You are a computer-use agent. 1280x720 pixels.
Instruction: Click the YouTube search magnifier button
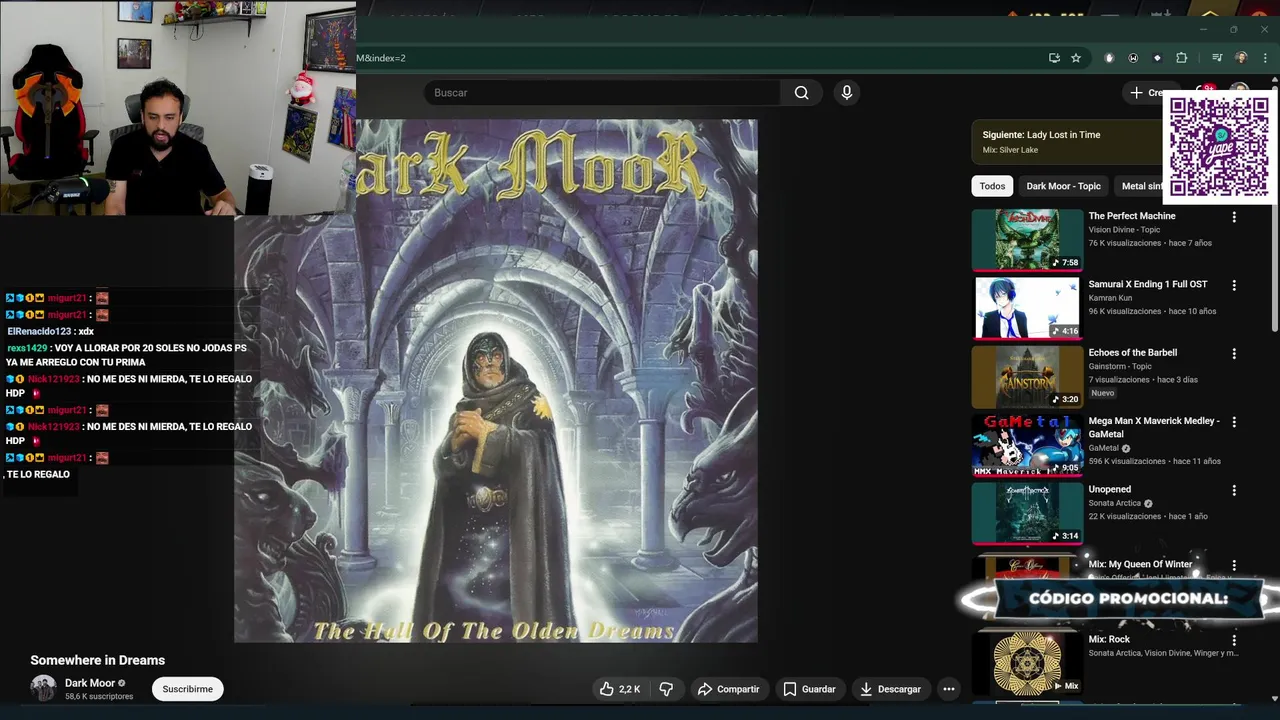(801, 93)
